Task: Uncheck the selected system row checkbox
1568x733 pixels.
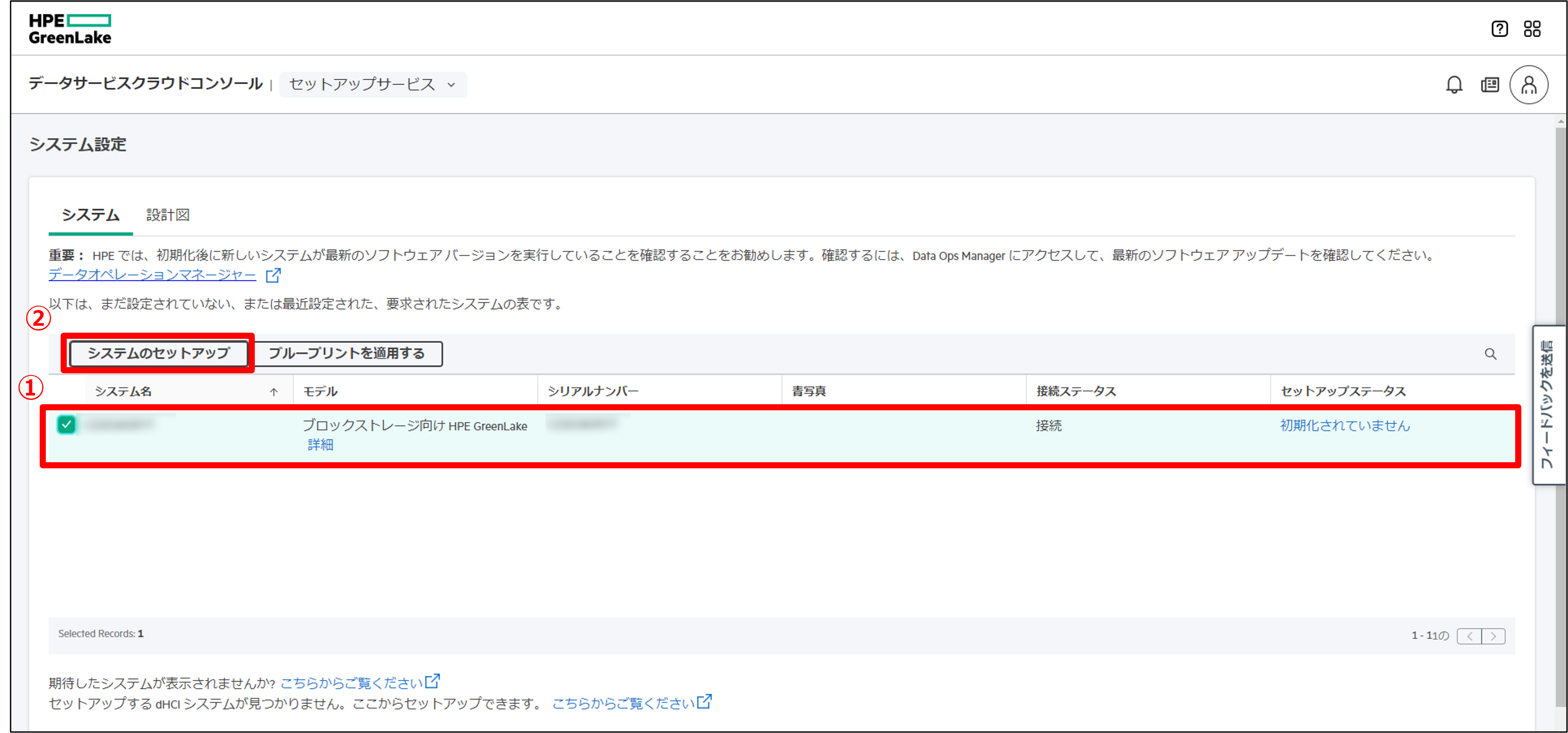Action: point(66,425)
